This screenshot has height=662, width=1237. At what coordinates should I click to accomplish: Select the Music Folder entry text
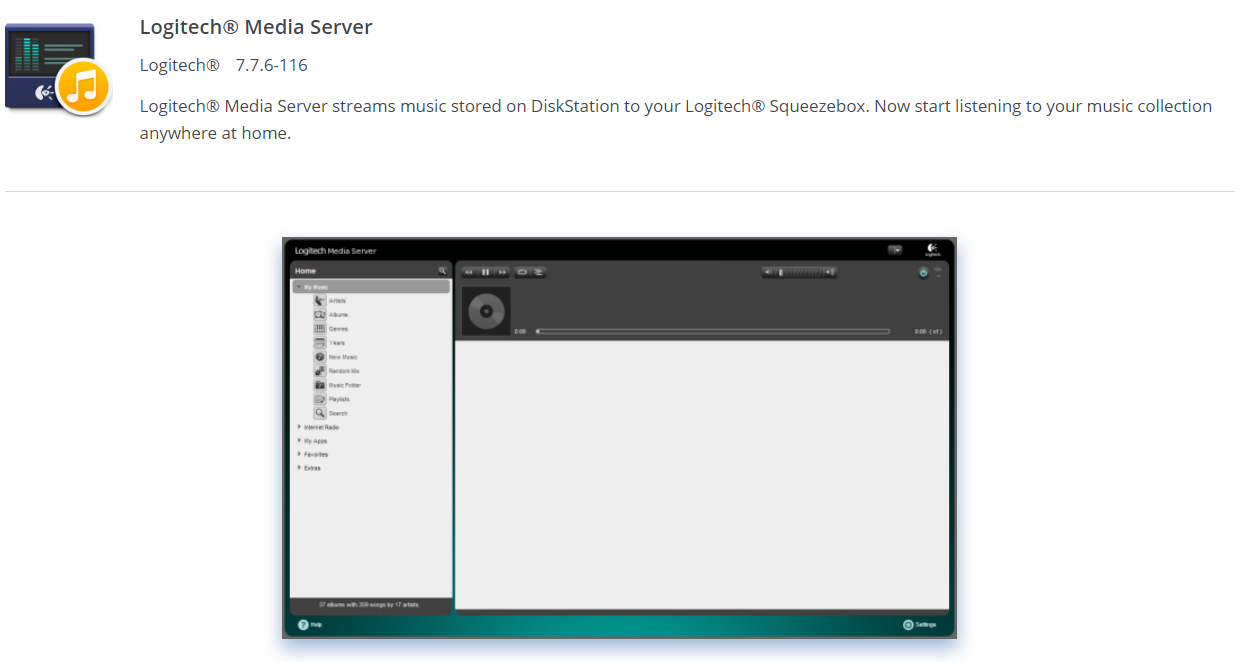coord(345,385)
